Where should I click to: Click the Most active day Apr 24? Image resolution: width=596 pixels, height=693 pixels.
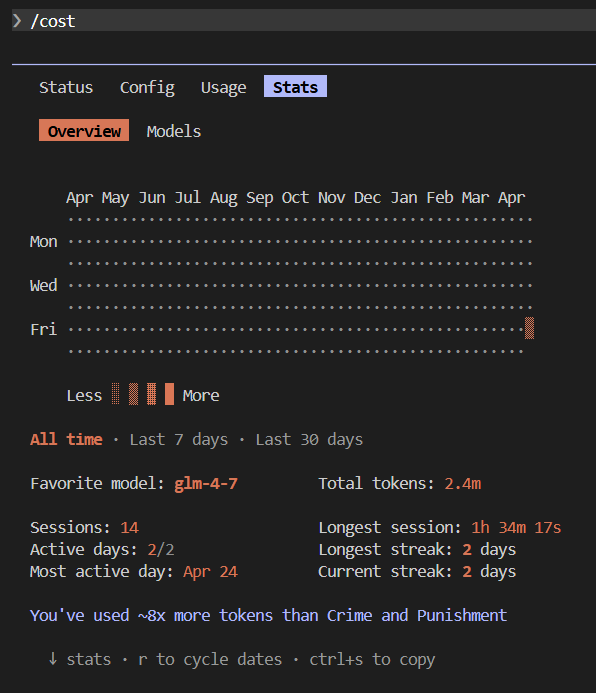pos(210,571)
